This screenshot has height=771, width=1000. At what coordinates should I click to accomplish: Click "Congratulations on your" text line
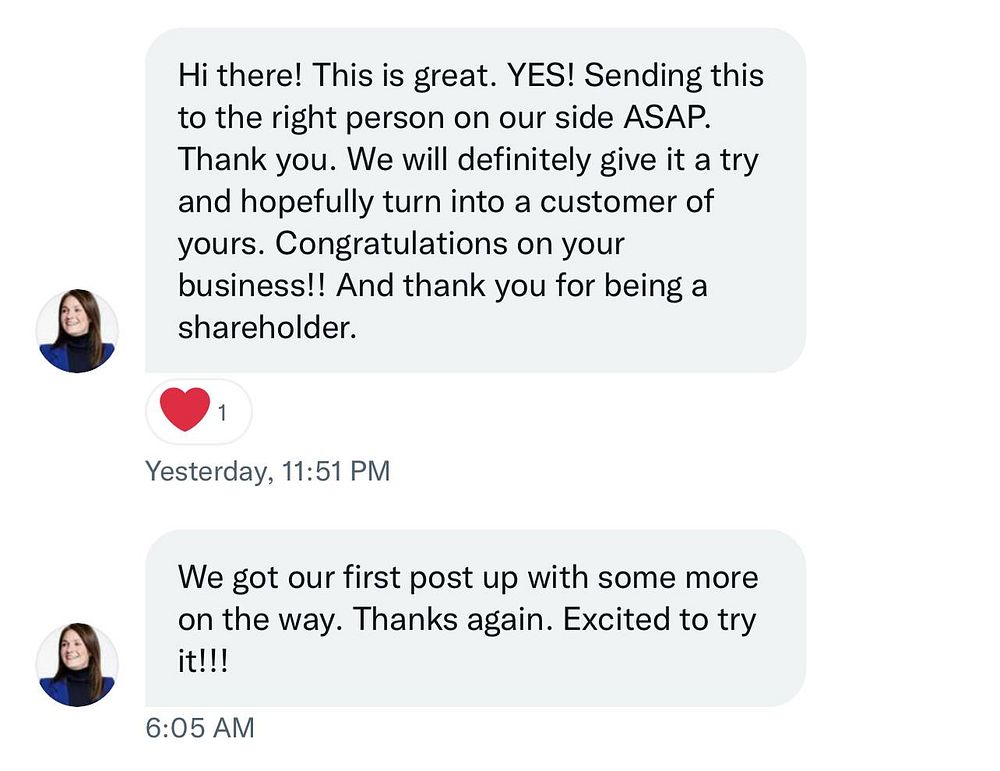[x=450, y=244]
